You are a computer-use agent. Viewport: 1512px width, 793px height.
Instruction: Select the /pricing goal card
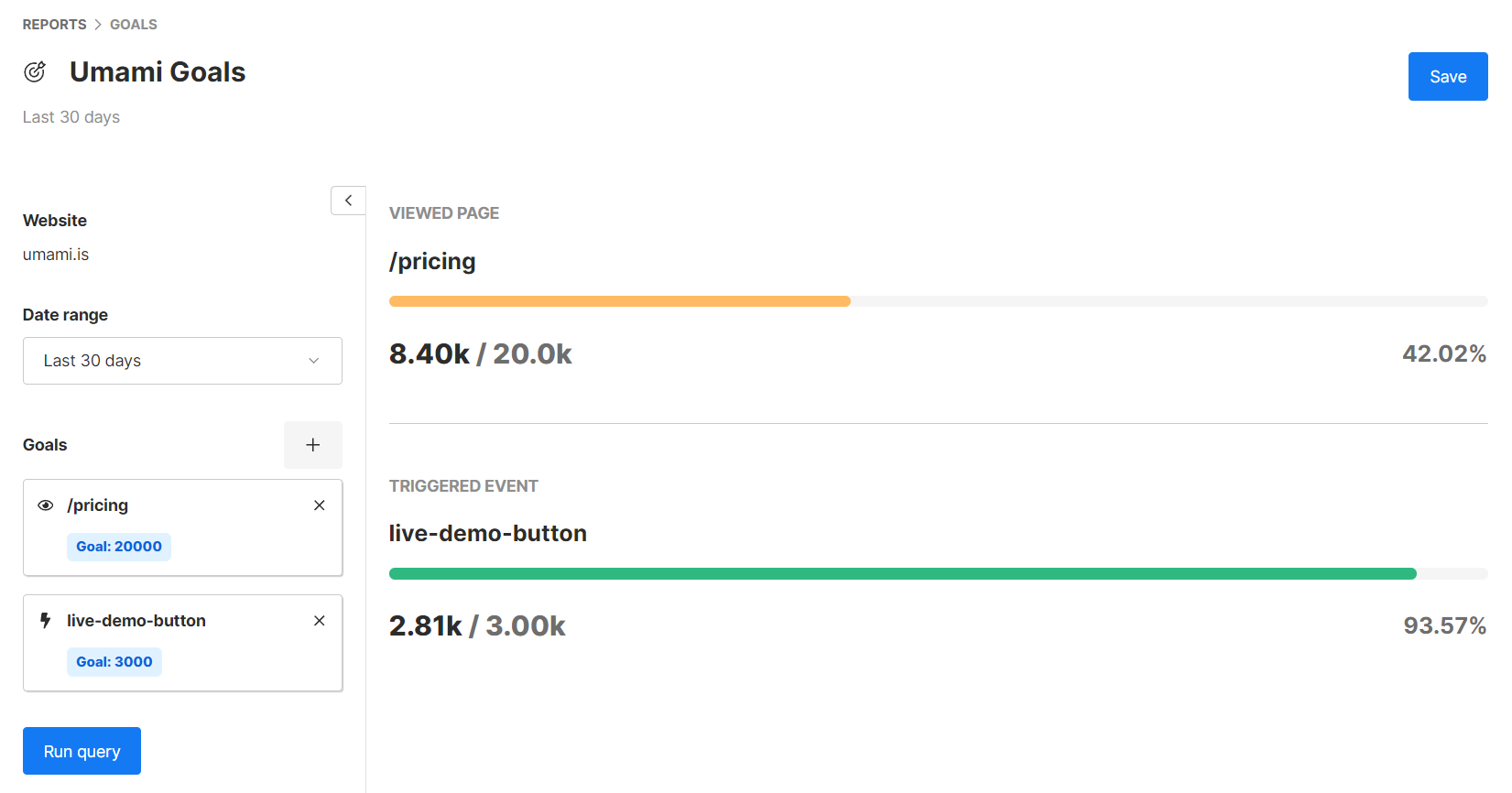click(182, 527)
